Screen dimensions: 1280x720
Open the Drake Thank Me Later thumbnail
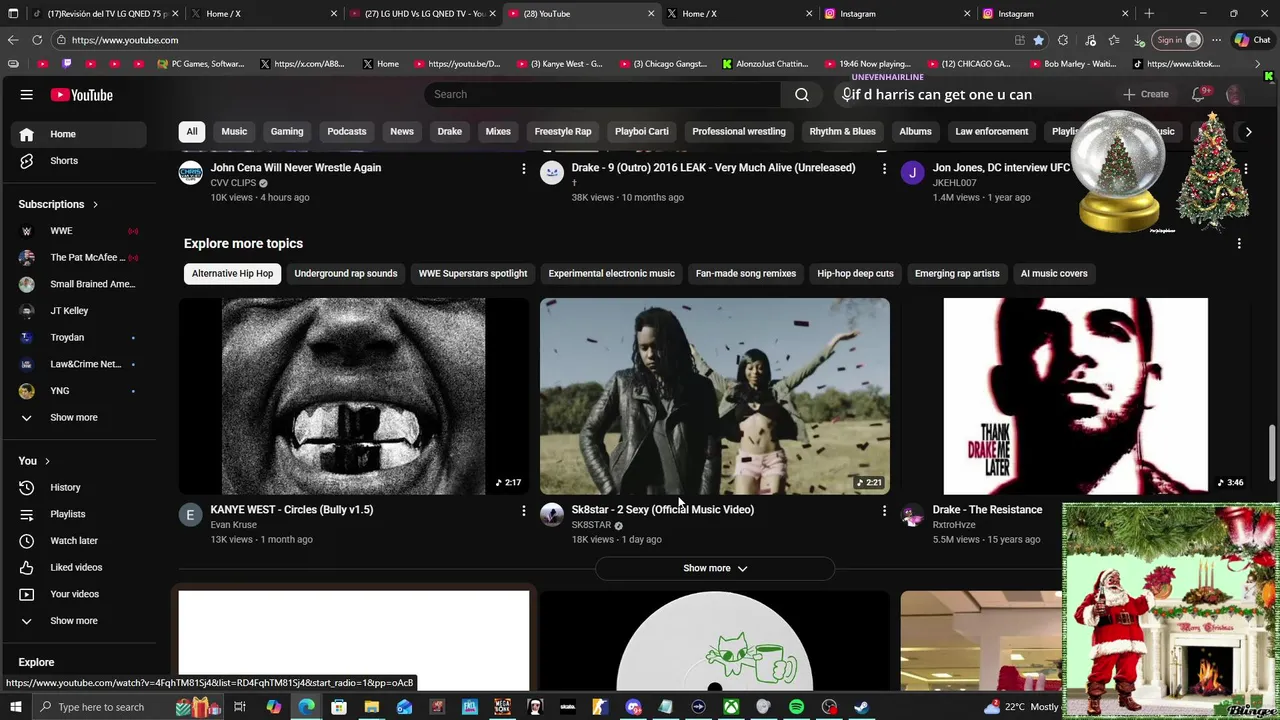1075,396
